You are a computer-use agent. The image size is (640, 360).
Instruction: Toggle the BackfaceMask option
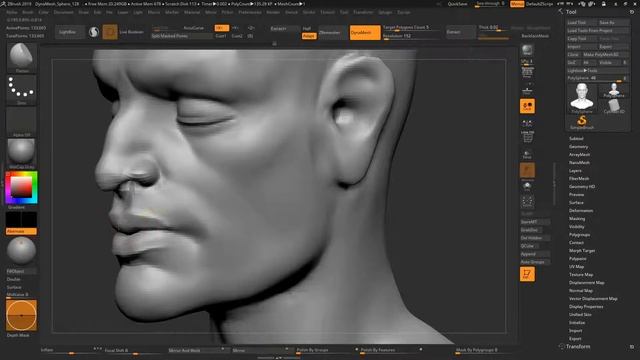(535, 36)
